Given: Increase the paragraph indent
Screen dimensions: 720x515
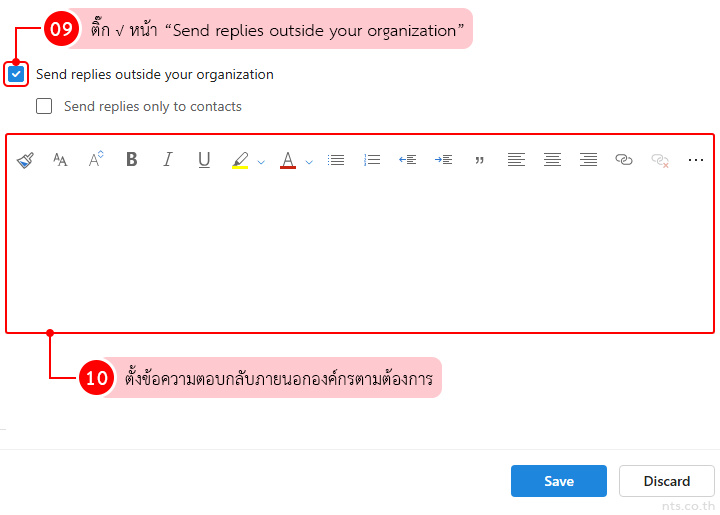Looking at the screenshot, I should point(444,160).
